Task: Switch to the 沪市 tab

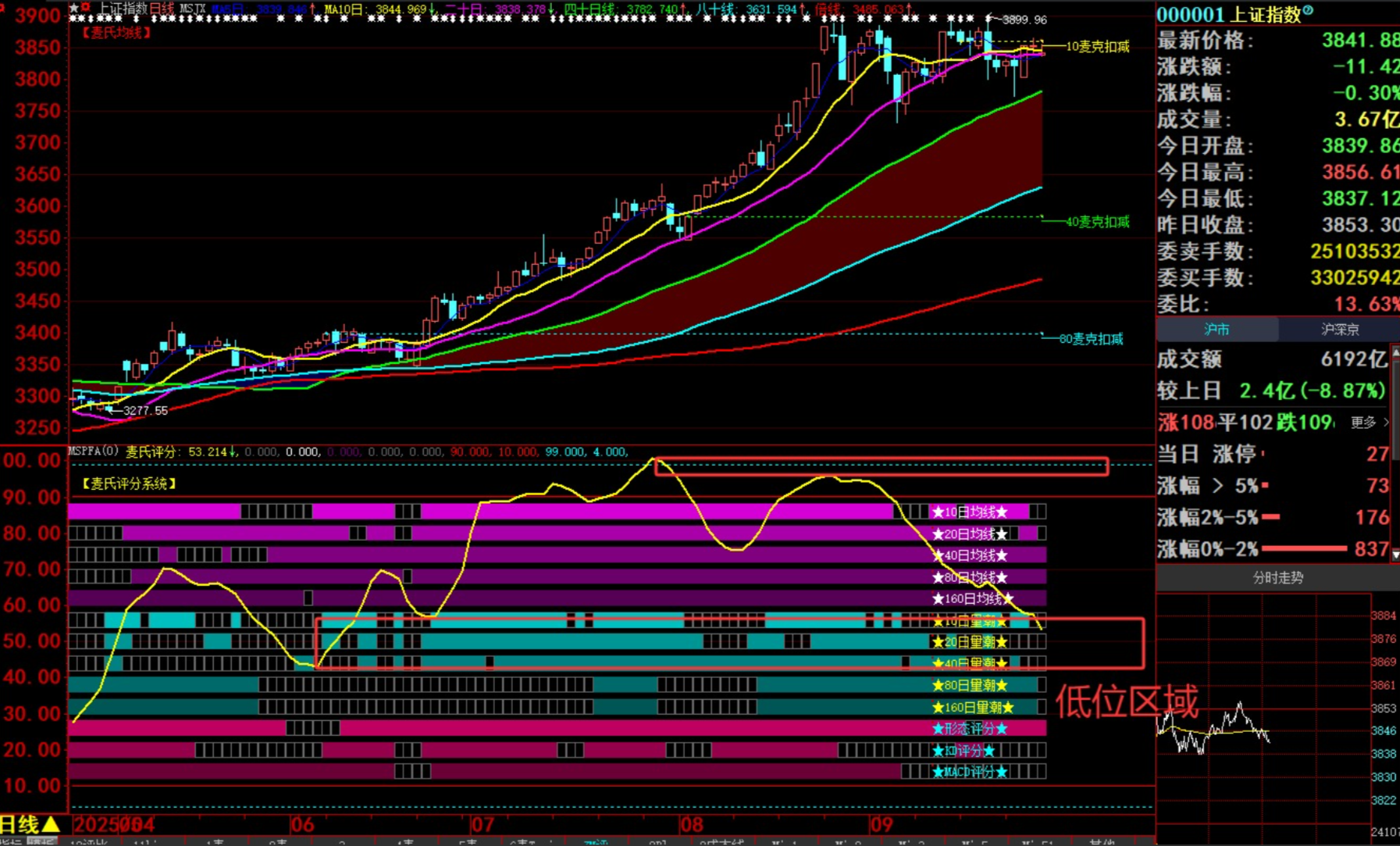Action: 1217,330
